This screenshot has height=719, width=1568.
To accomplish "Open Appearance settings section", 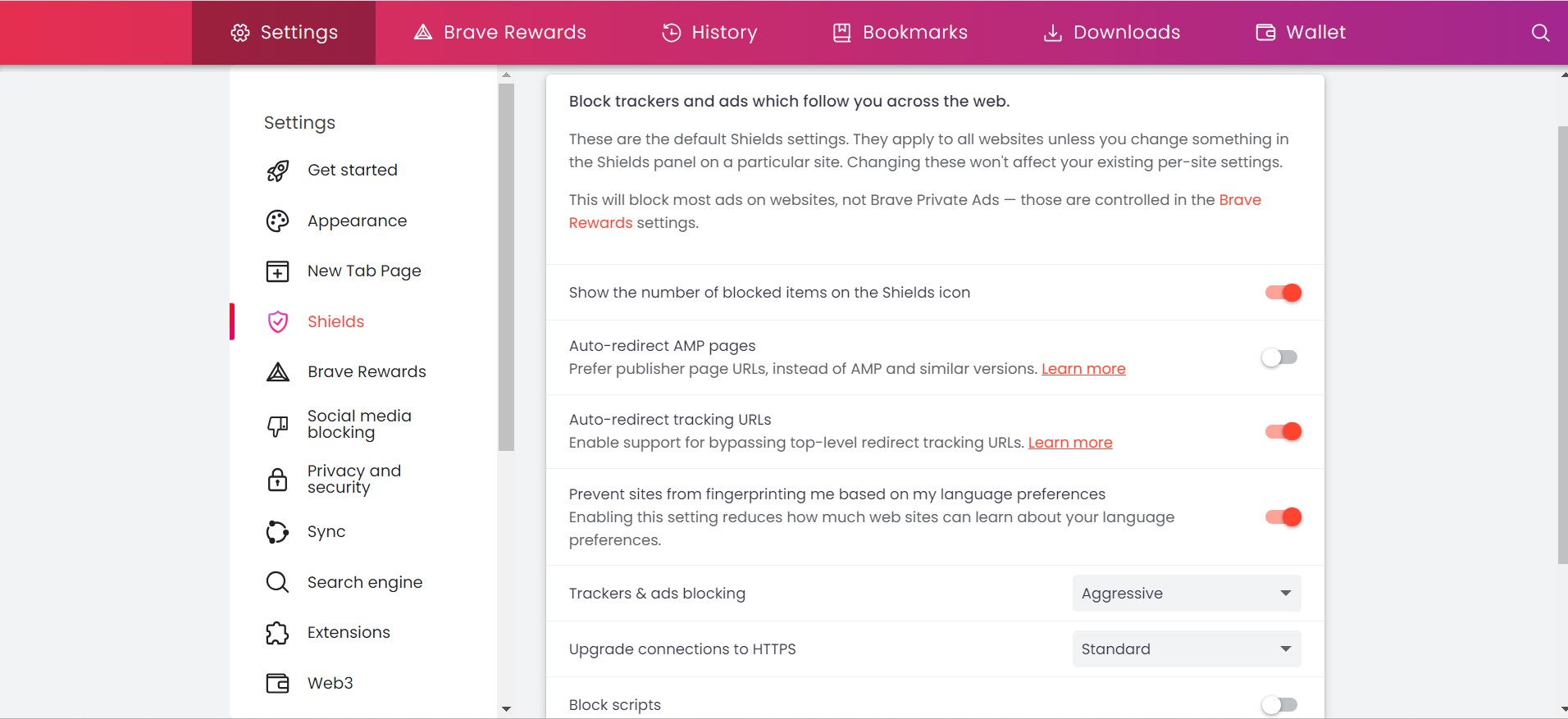I will point(357,221).
